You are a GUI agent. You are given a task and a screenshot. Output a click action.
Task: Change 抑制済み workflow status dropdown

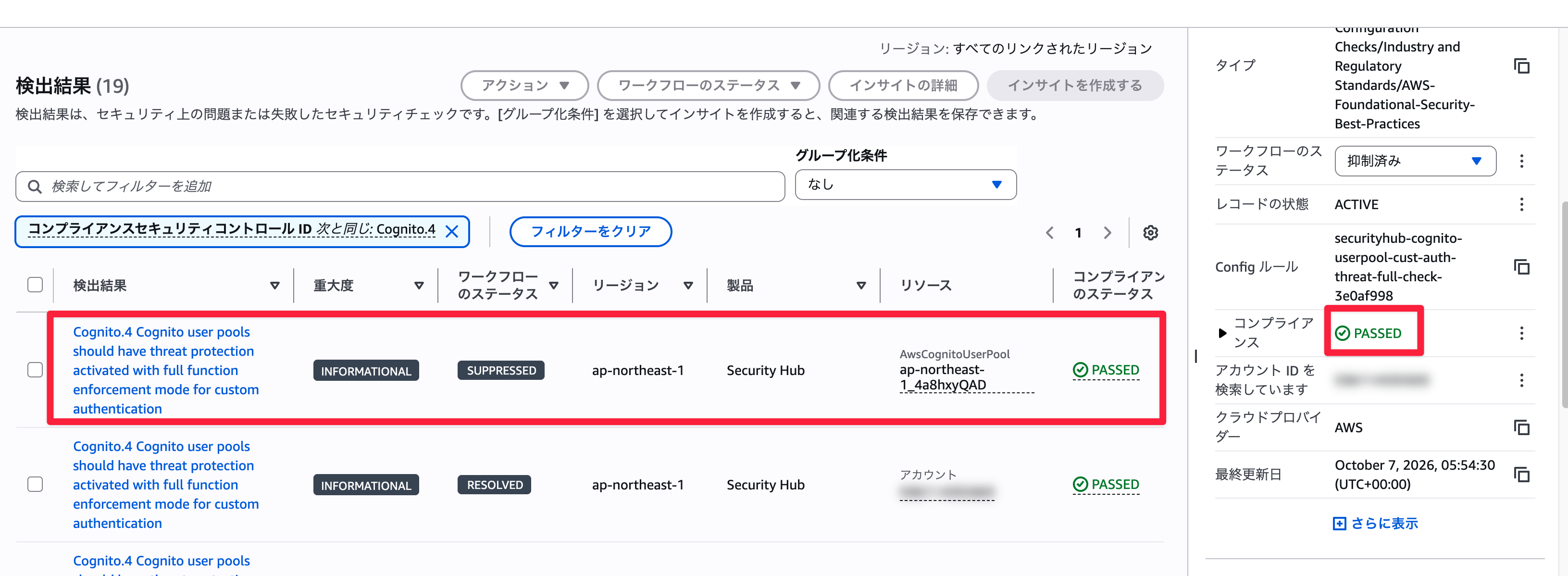point(1415,161)
